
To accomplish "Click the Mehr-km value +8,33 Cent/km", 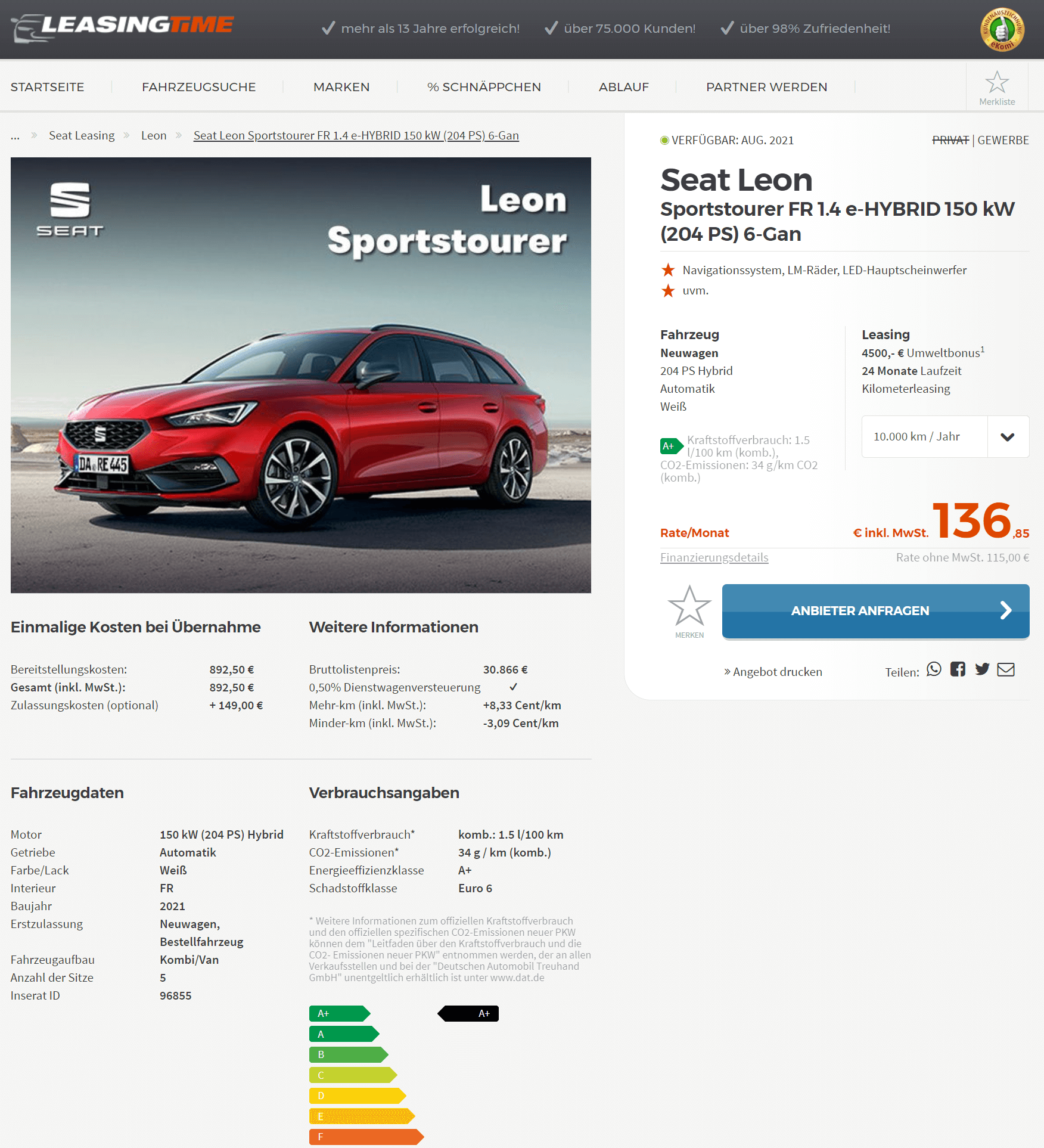I will pos(522,705).
